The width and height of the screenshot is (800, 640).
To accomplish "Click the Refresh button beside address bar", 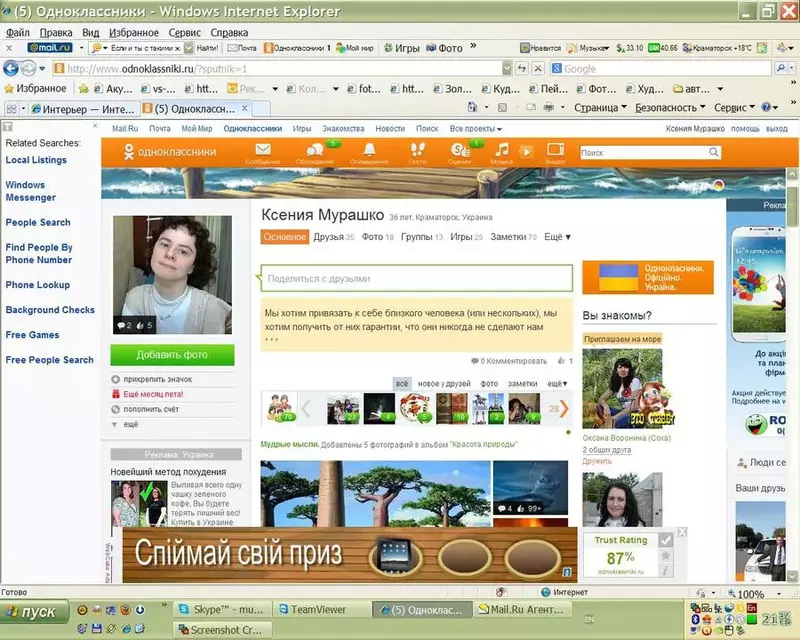I will 521,68.
